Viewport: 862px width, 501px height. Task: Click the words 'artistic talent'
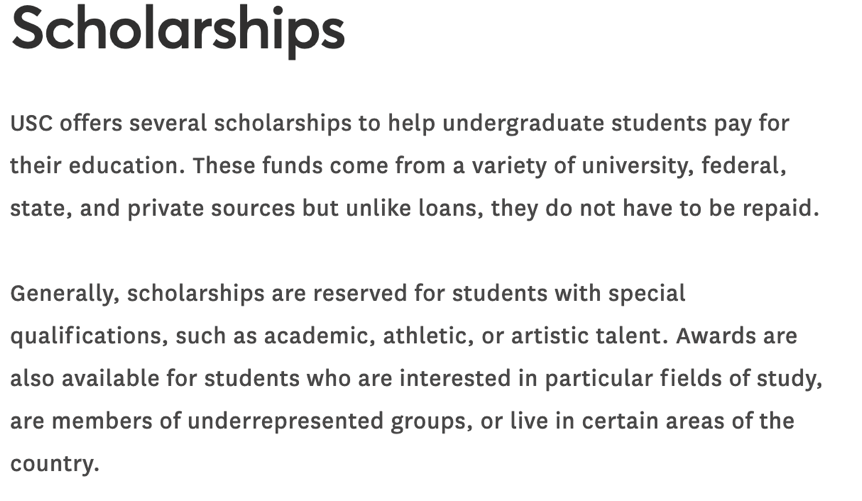[x=589, y=336]
